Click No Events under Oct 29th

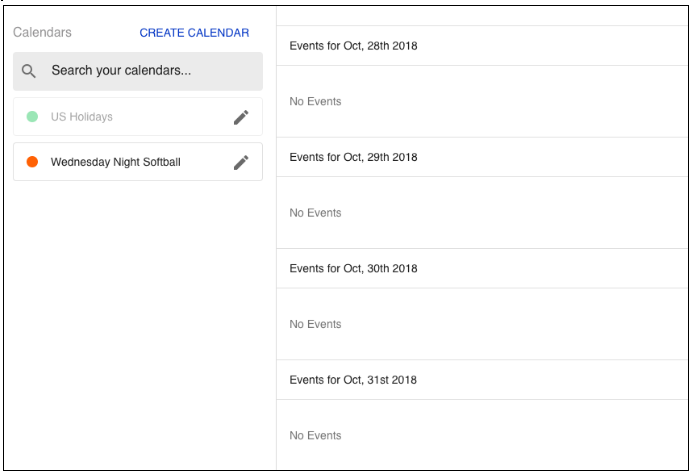316,213
